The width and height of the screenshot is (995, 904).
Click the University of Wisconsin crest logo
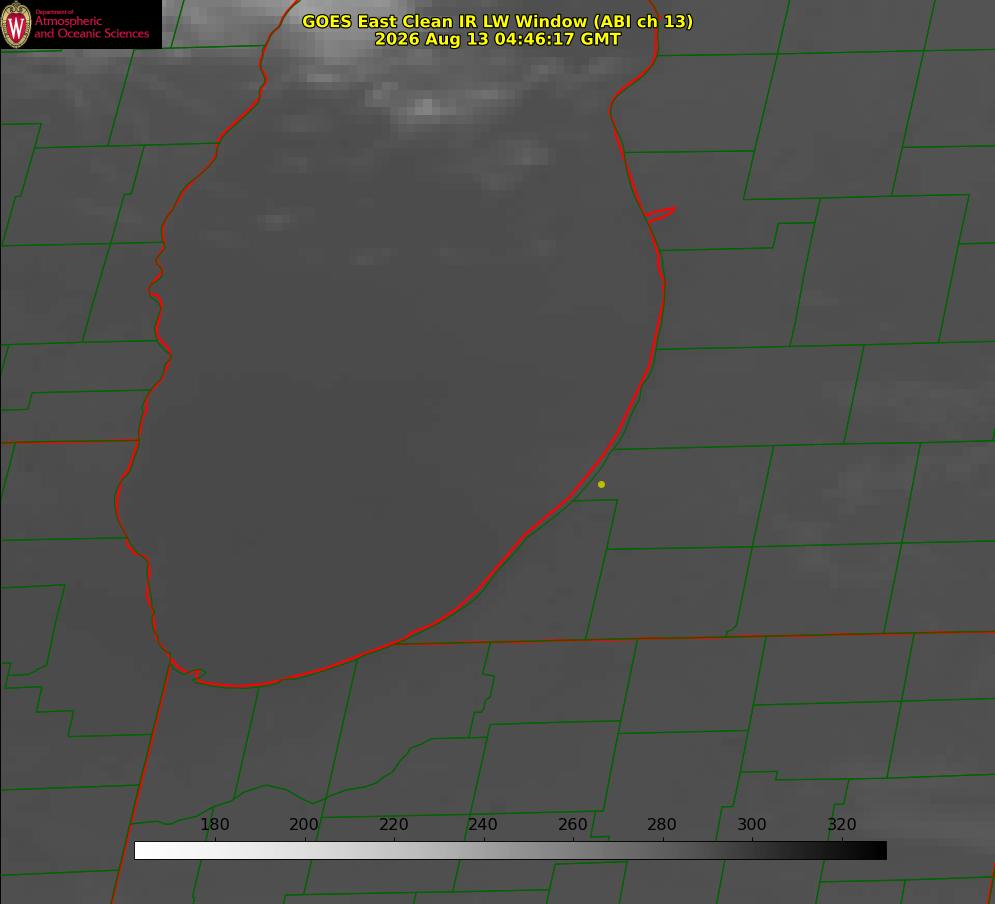[16, 25]
